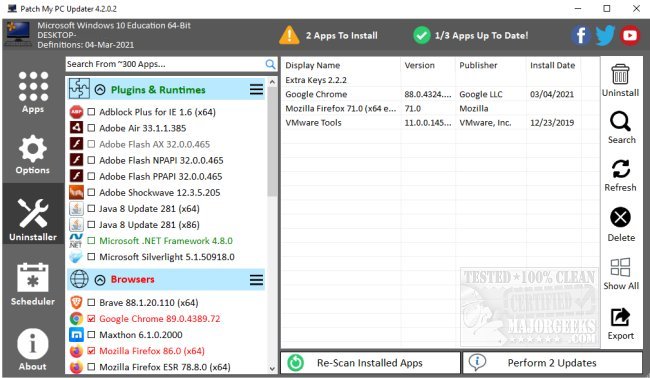Click Mozilla Firefox ESR 78.8.0 label
The image size is (650, 378).
(165, 367)
